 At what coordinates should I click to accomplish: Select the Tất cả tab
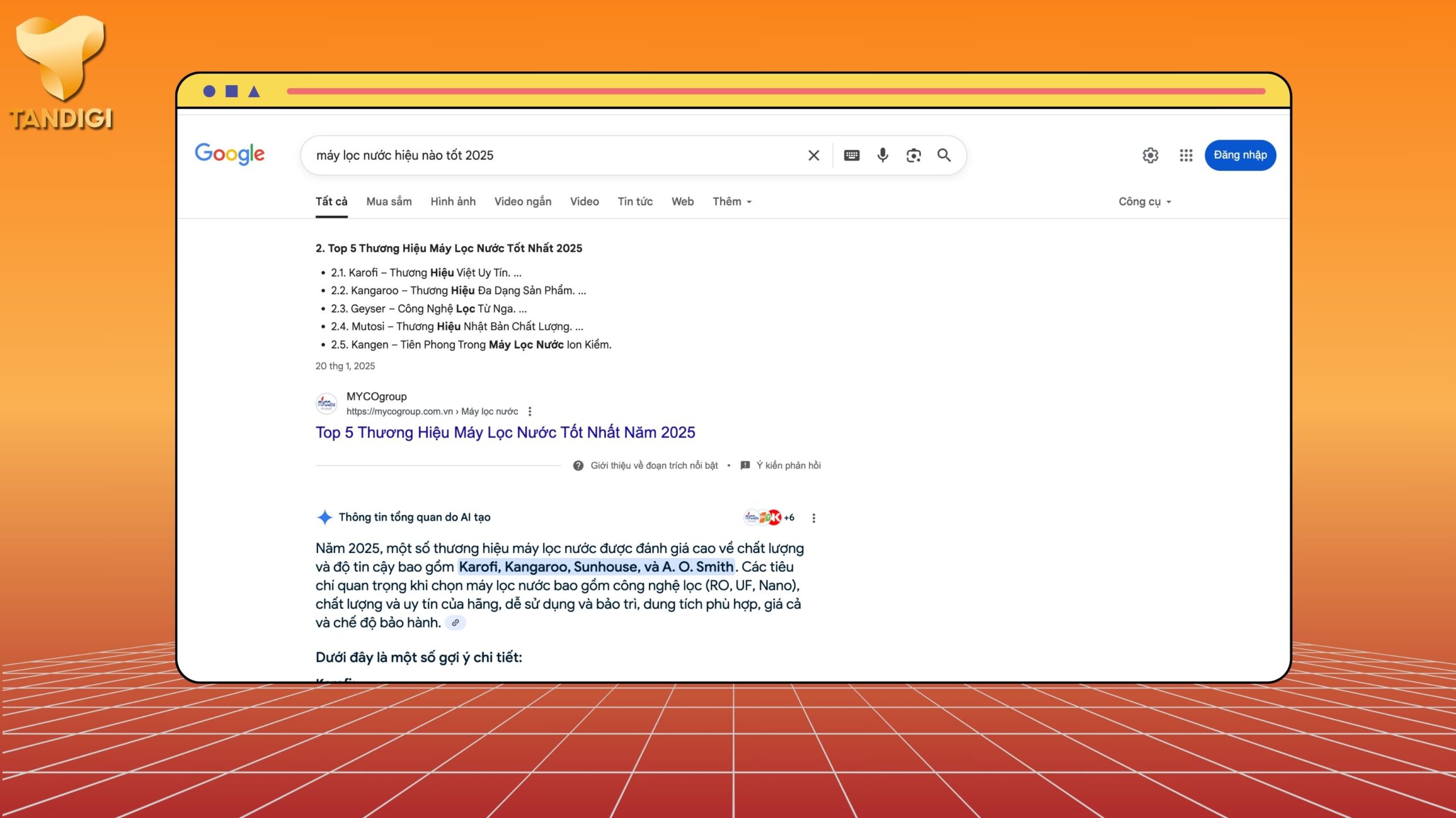[332, 202]
